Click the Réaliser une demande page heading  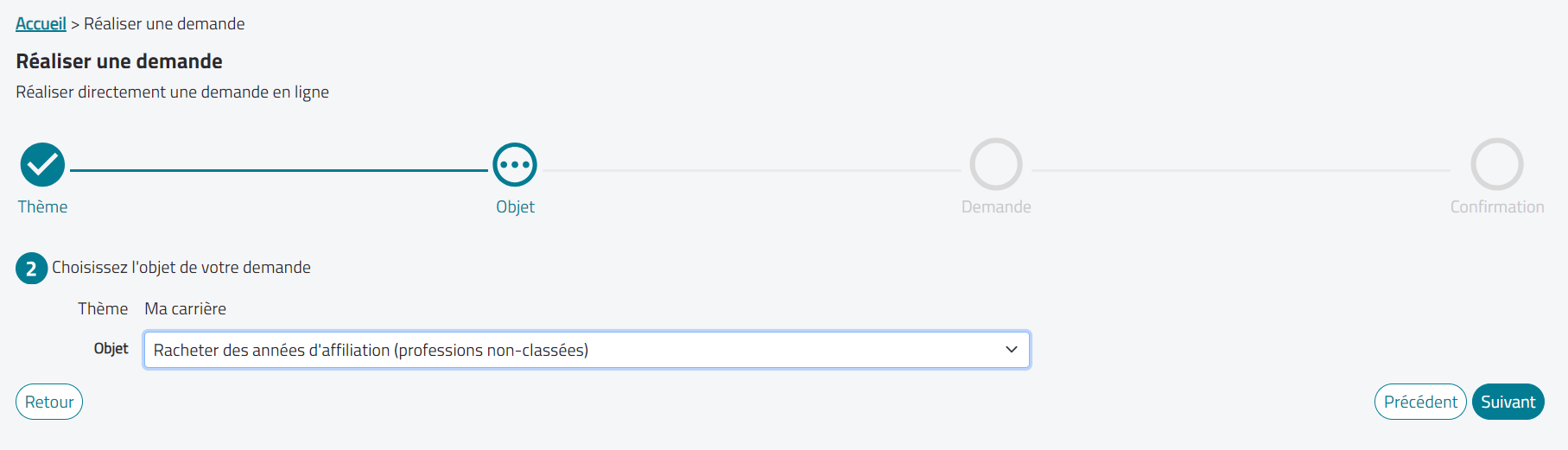119,61
